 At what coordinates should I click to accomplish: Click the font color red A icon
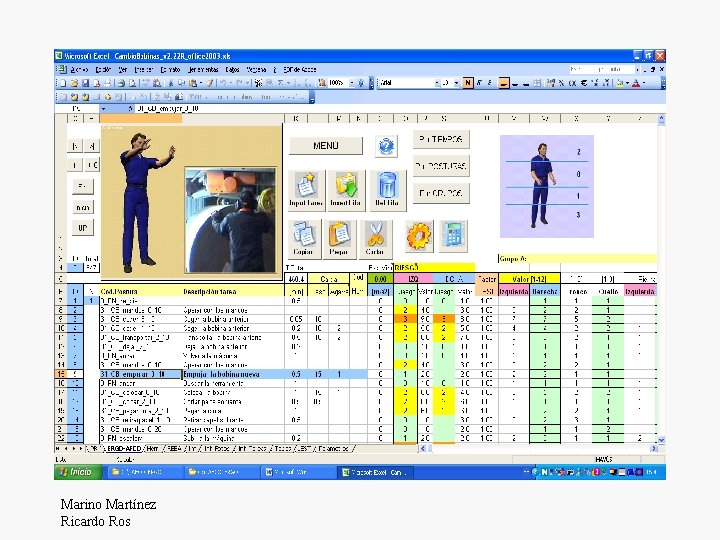click(x=636, y=83)
